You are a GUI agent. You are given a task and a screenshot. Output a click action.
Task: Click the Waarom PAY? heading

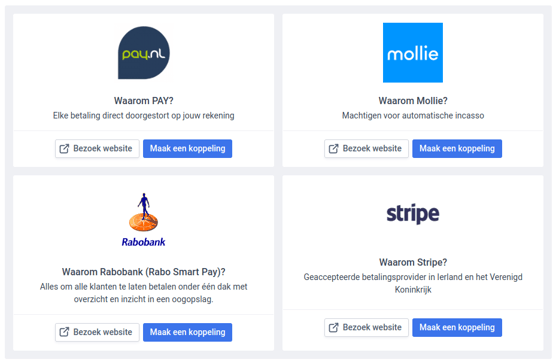point(144,101)
